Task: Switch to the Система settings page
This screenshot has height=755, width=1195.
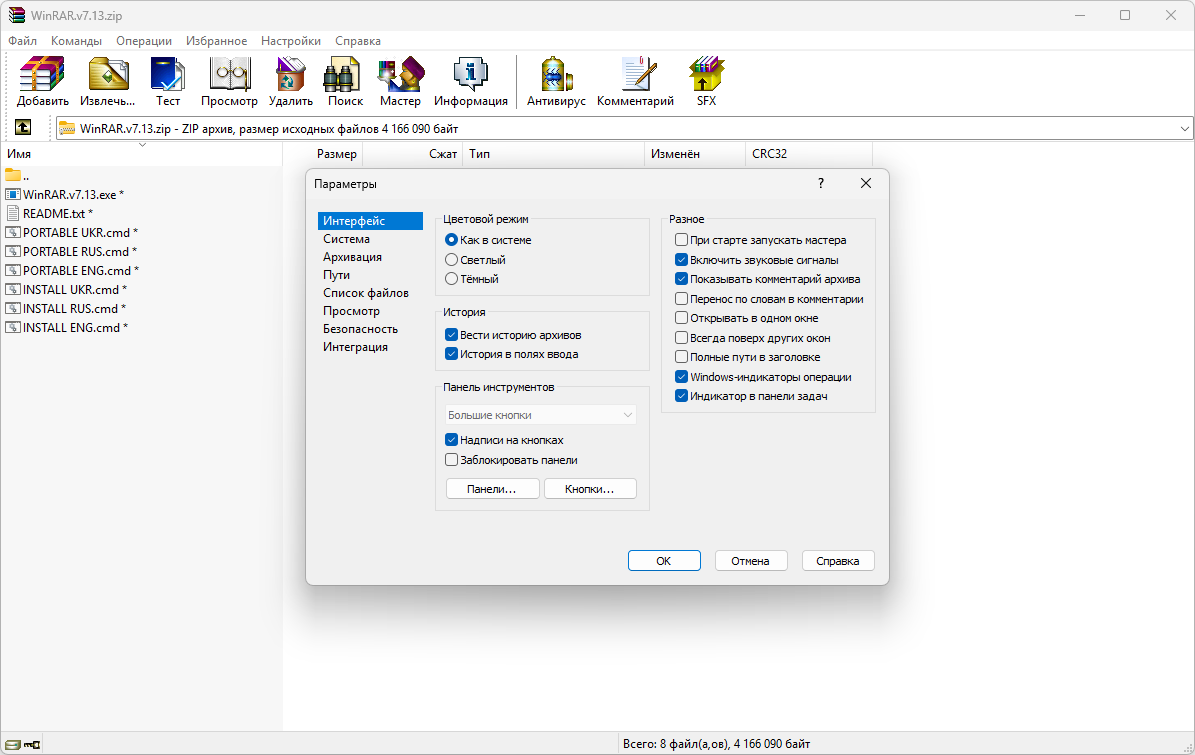Action: (370, 238)
